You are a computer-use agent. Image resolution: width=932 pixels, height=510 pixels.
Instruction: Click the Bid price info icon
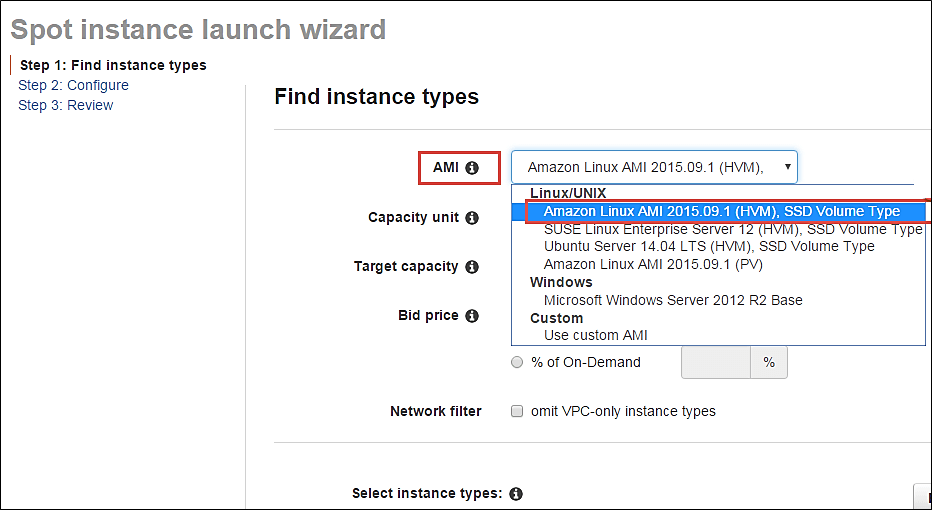pyautogui.click(x=472, y=316)
